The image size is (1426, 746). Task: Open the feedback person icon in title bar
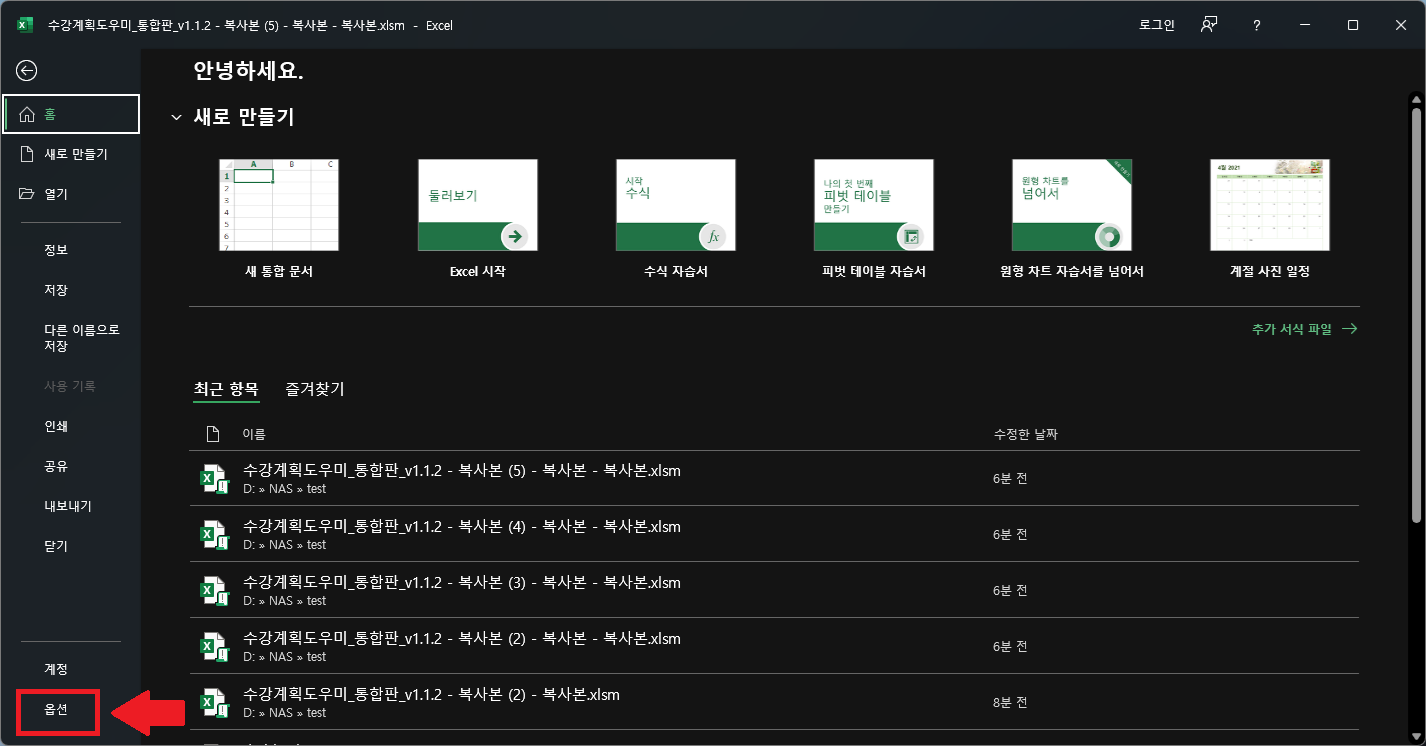click(1209, 25)
